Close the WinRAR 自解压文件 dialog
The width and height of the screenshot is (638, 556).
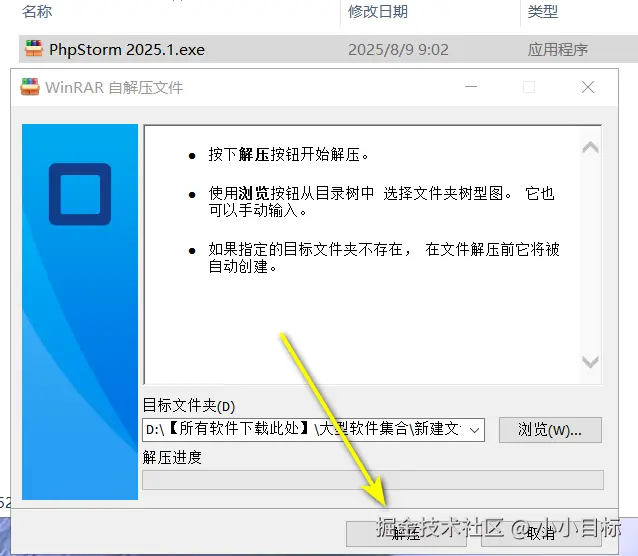(x=588, y=87)
